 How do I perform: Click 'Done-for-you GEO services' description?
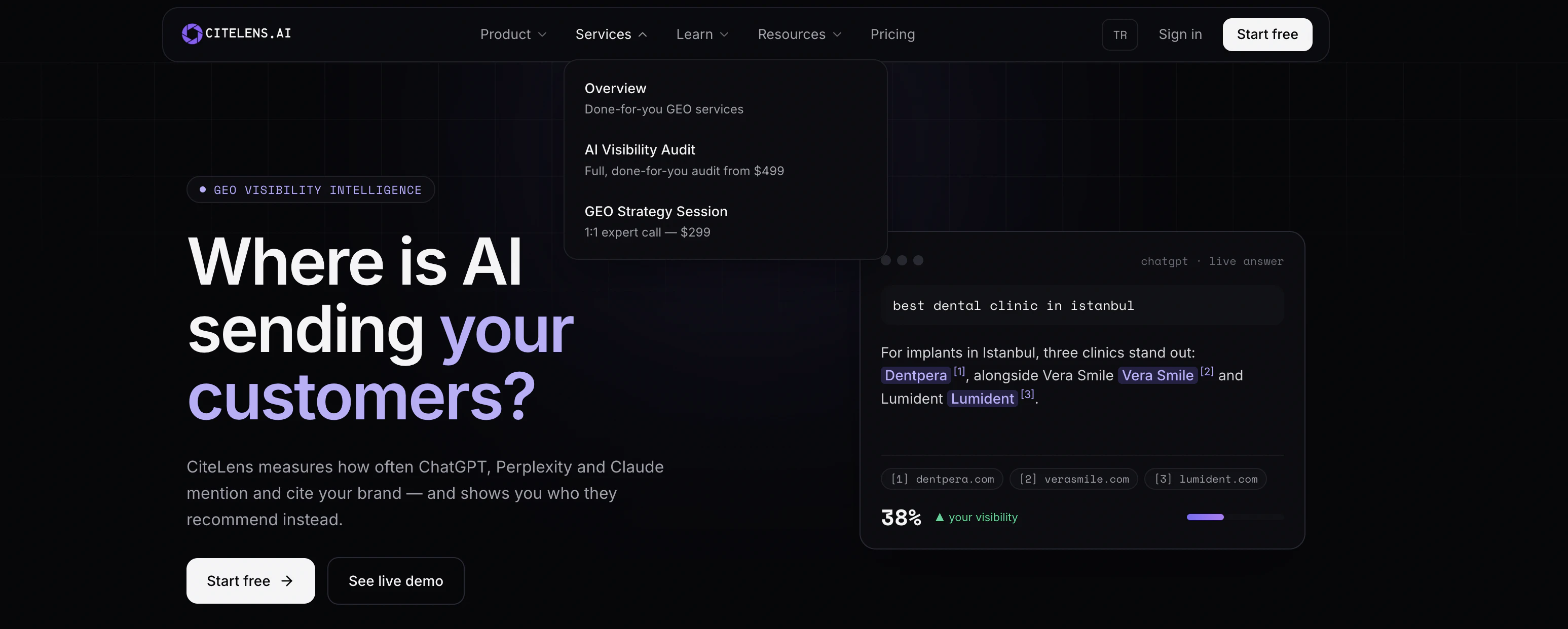[663, 109]
